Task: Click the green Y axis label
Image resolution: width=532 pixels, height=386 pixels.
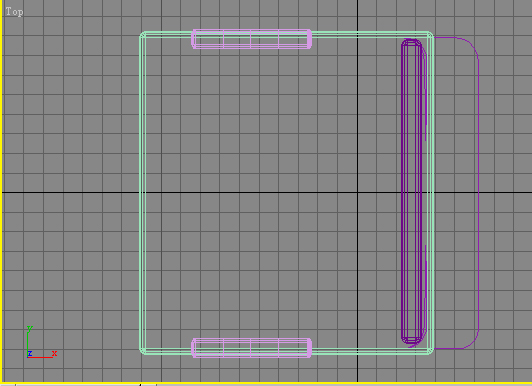Action: [30, 328]
